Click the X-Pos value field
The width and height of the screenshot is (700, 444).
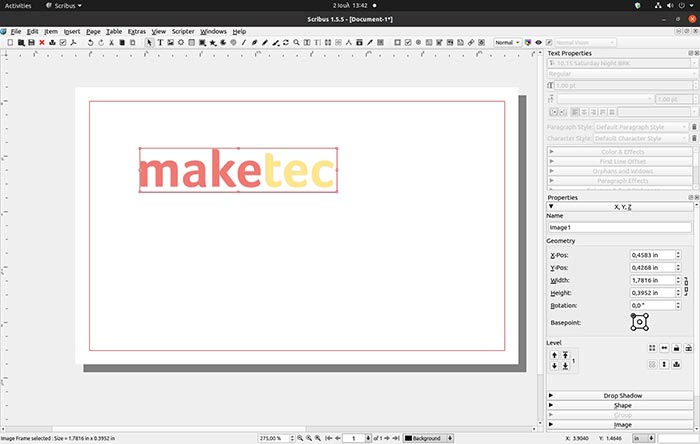[652, 255]
